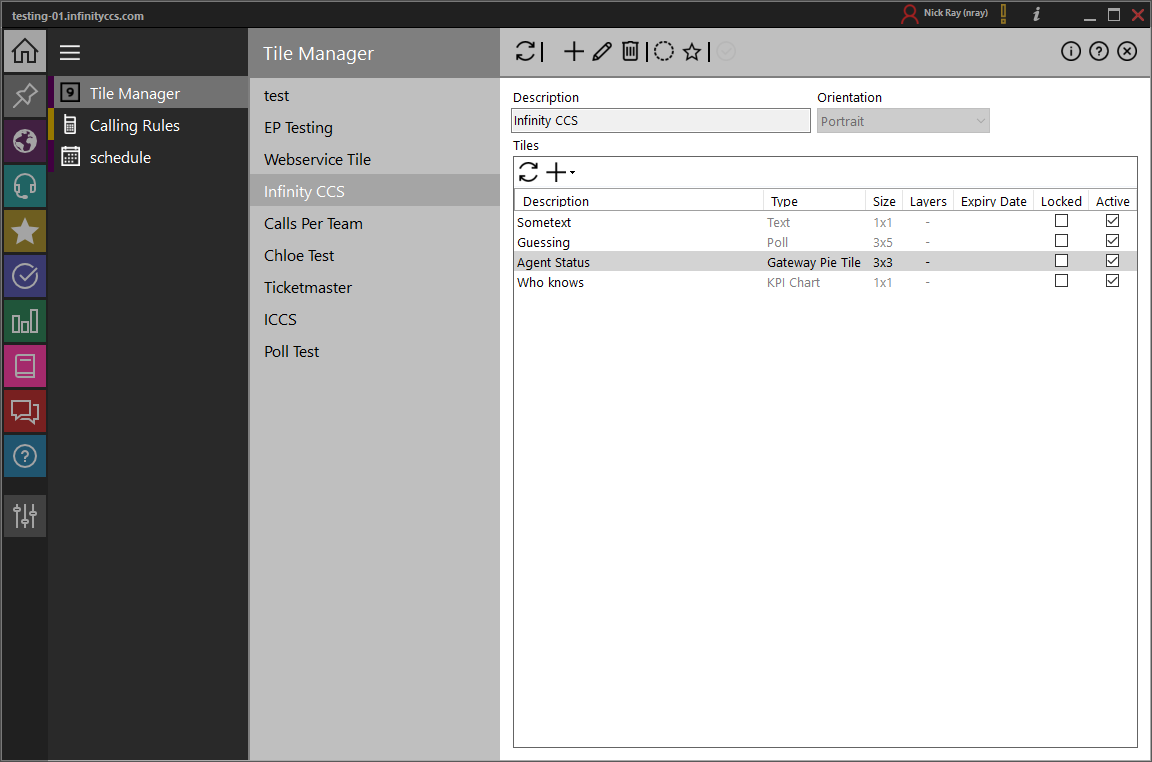Sort by Locked column header
The width and height of the screenshot is (1152, 762).
[x=1061, y=201]
